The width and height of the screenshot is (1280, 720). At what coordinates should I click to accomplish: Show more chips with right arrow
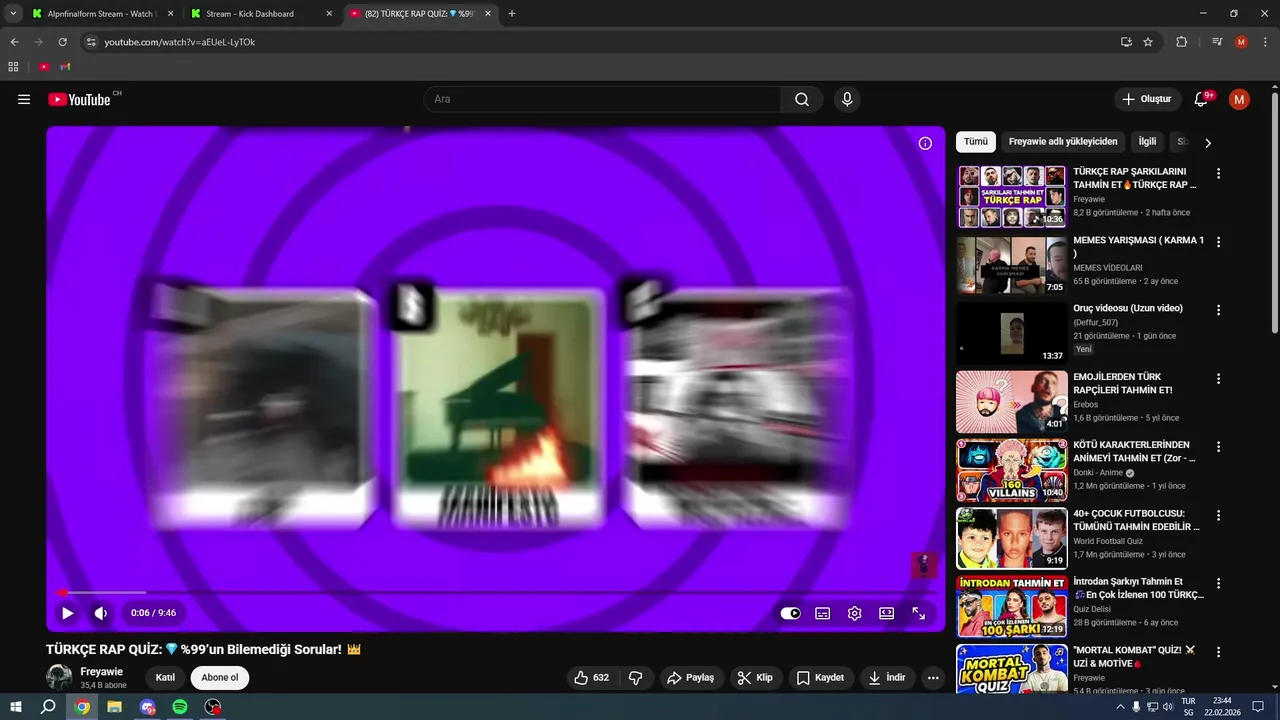[x=1208, y=143]
